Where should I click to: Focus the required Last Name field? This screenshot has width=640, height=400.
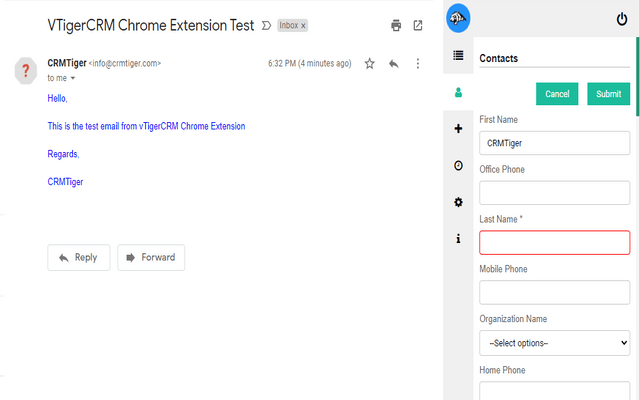click(554, 242)
